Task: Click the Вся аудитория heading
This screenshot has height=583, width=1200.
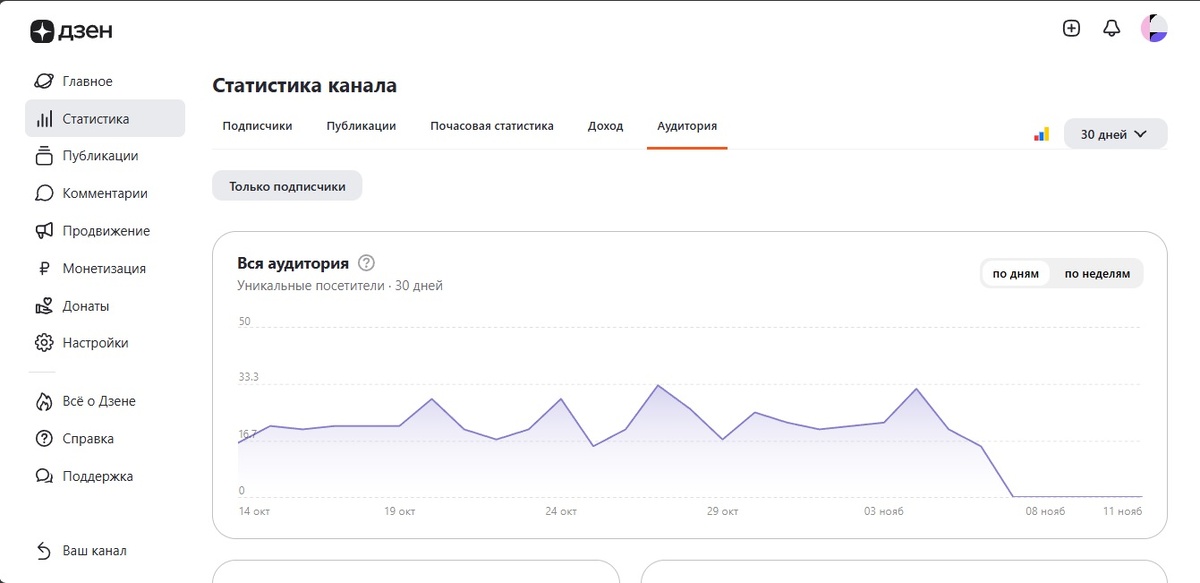Action: coord(293,263)
